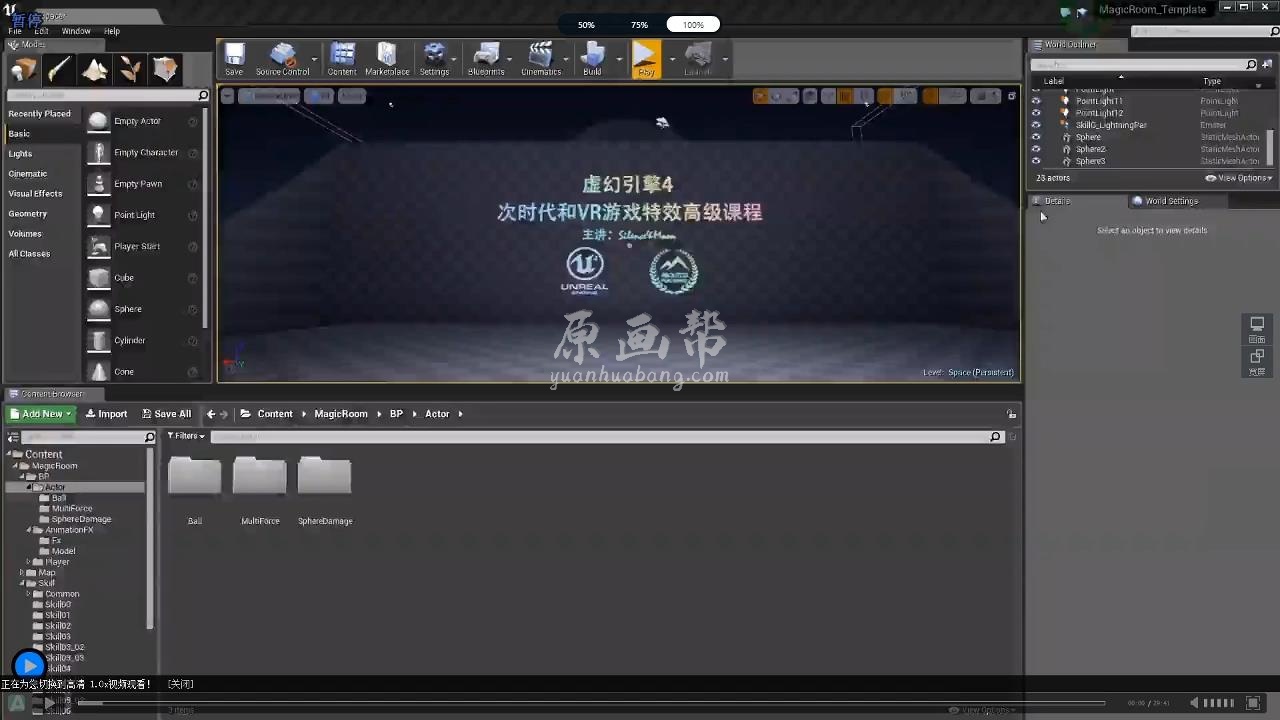
Task: Click the Sphere placement icon
Action: point(98,309)
